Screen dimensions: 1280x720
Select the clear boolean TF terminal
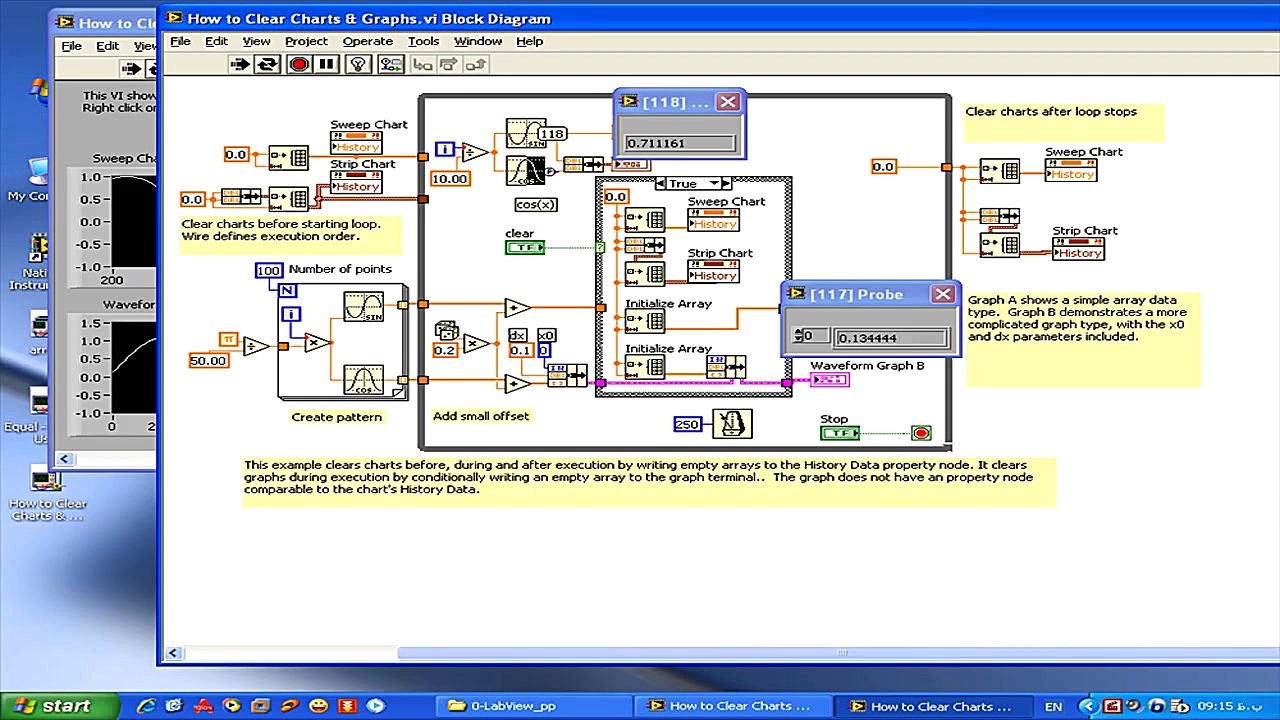tap(525, 247)
